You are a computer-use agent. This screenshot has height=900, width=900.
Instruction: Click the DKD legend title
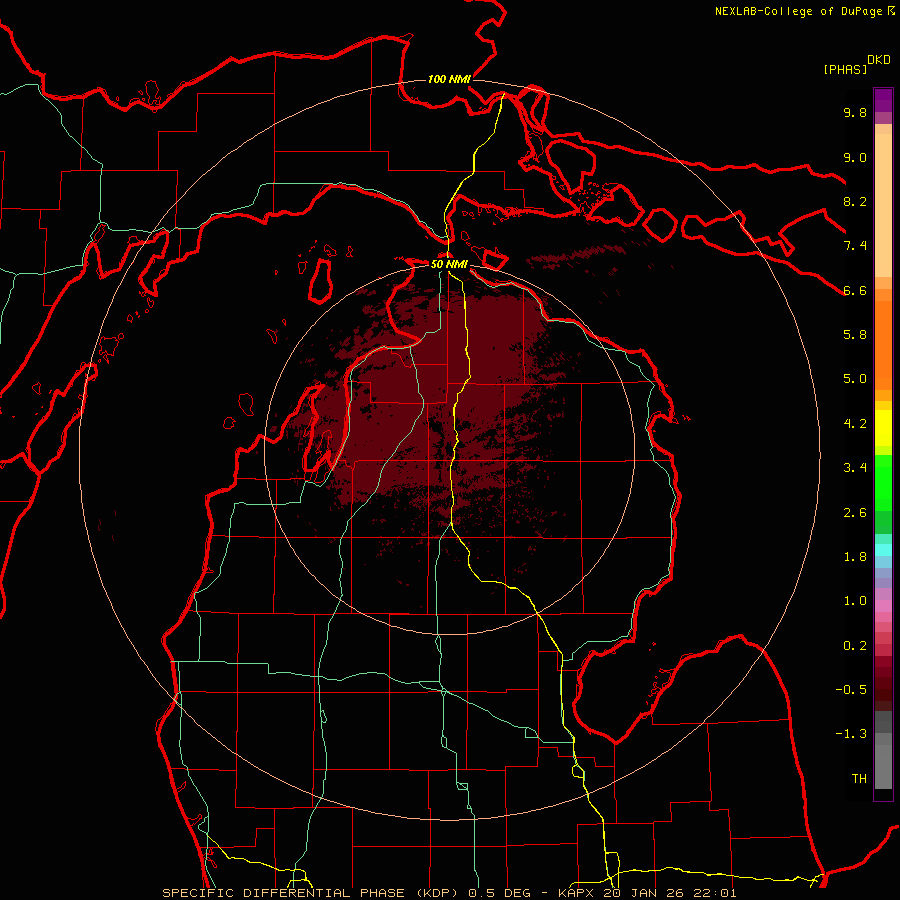[878, 60]
